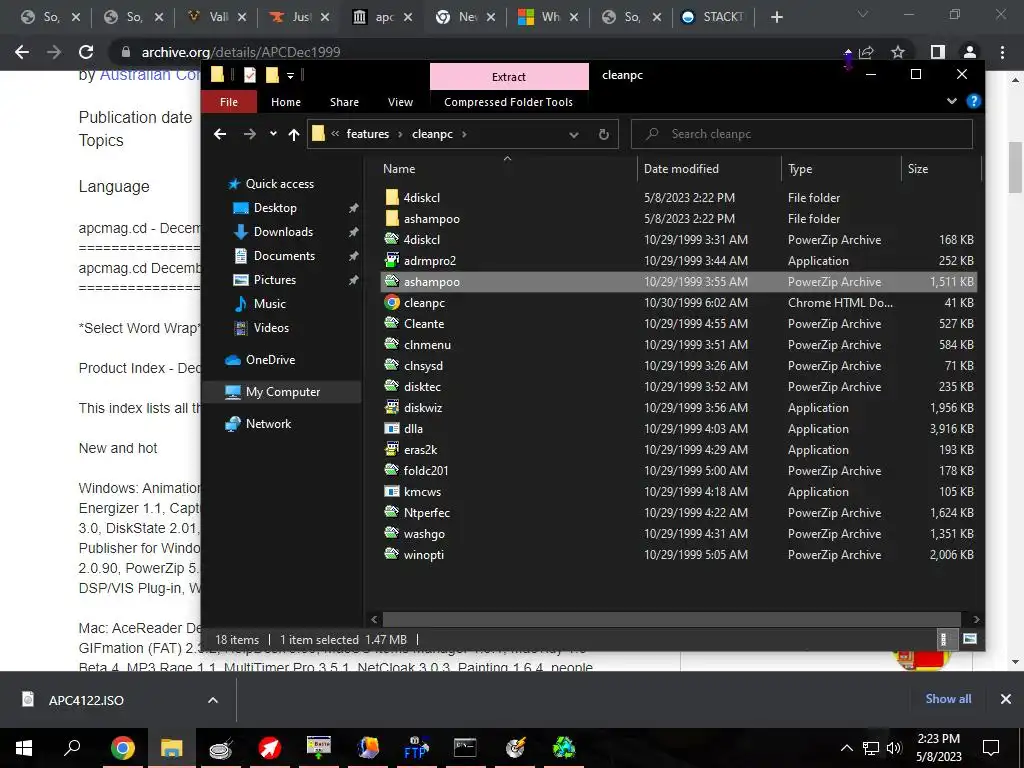Switch to large icons view layout
The height and width of the screenshot is (768, 1024).
tap(970, 639)
